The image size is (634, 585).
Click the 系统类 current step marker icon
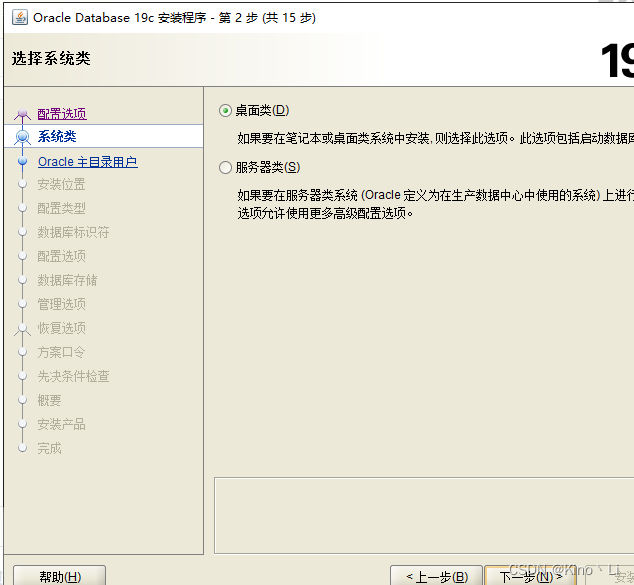[x=22, y=137]
